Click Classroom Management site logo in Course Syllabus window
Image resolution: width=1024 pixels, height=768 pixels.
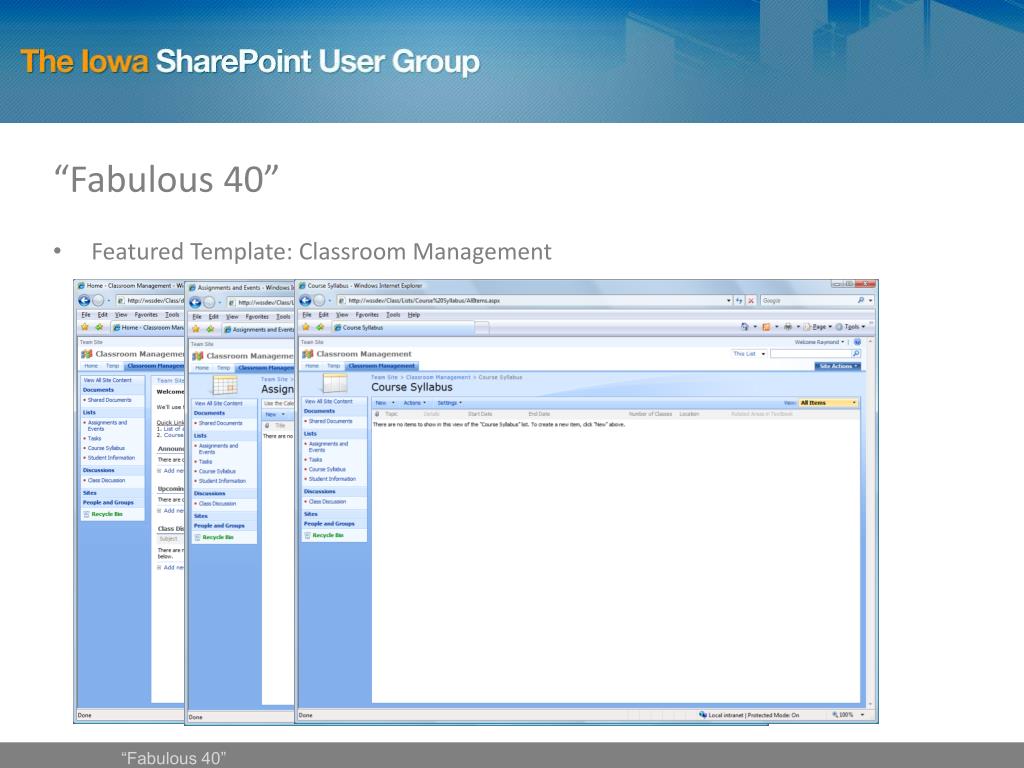coord(308,354)
